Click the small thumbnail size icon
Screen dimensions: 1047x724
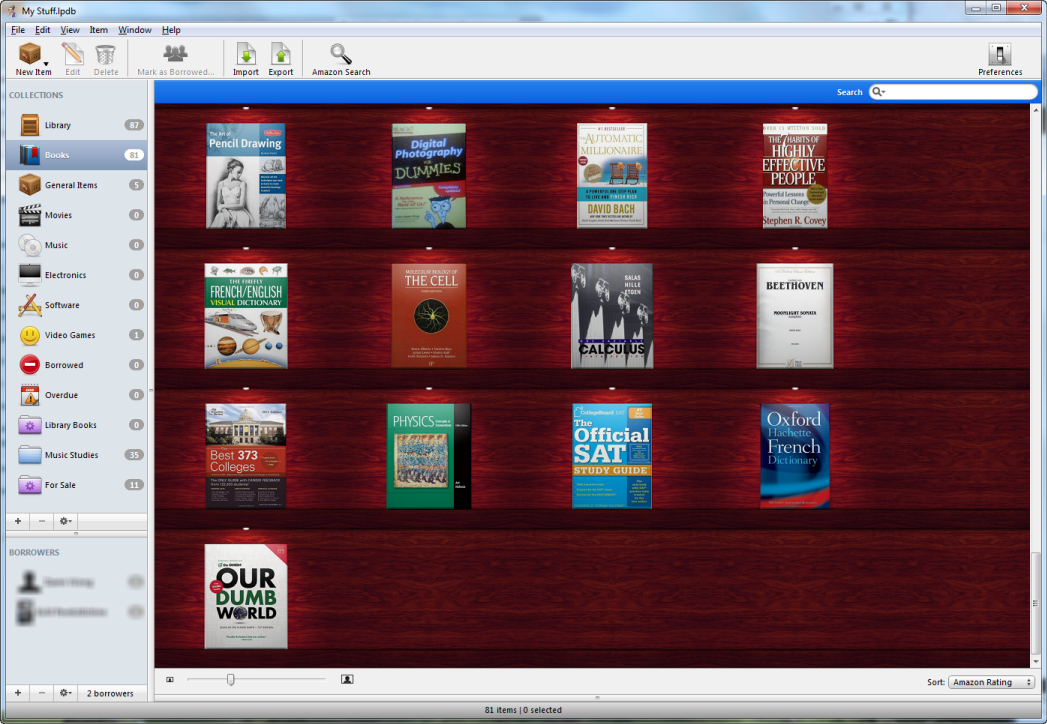click(170, 680)
